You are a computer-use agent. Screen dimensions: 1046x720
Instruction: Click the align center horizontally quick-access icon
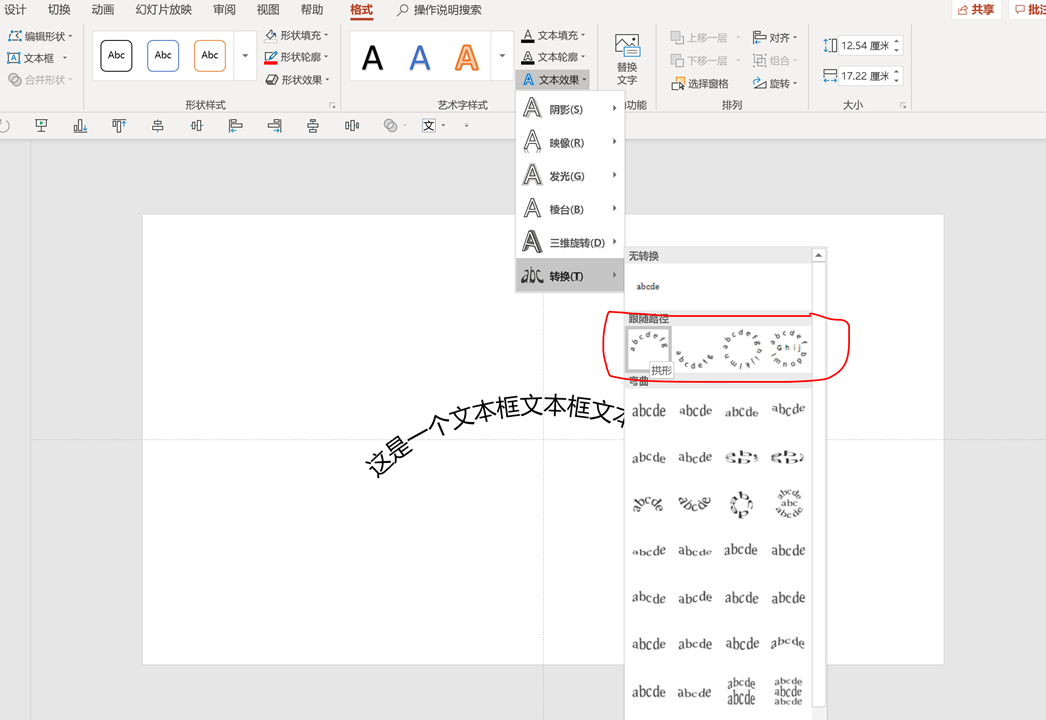157,125
